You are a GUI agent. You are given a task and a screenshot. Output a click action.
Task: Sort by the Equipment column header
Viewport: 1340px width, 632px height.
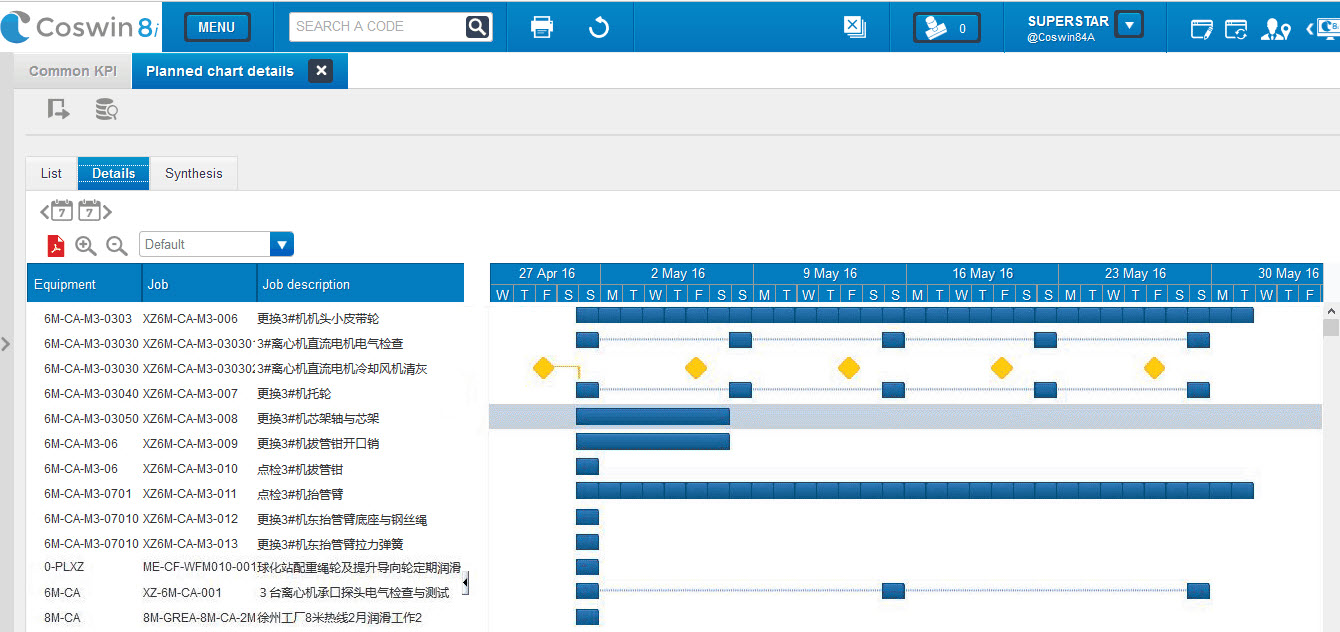84,283
